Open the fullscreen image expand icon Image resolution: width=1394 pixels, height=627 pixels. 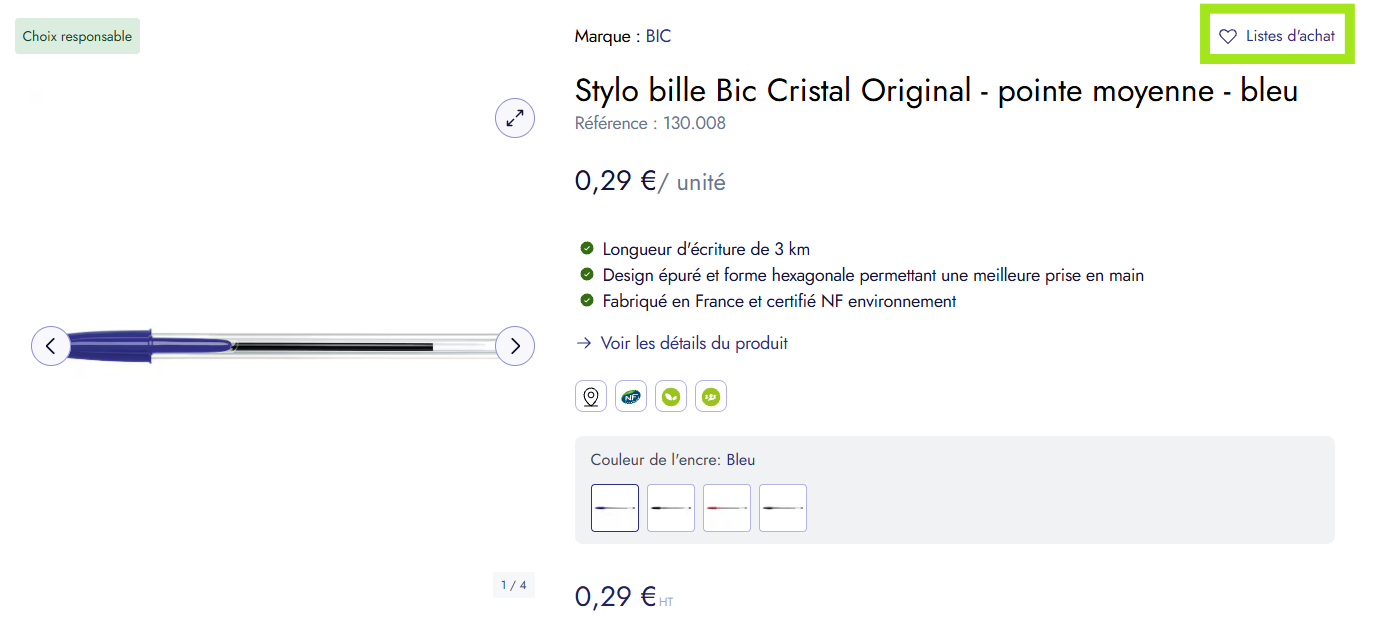[515, 118]
